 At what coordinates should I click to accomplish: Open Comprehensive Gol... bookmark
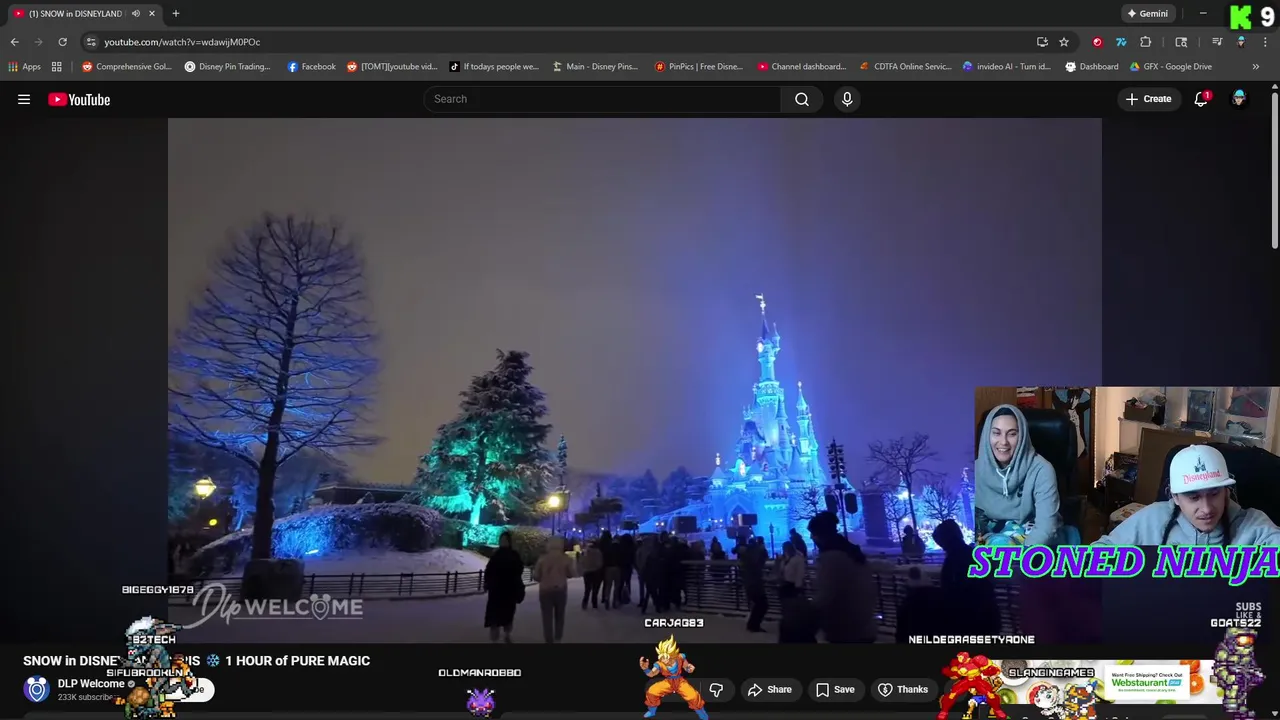pos(127,67)
